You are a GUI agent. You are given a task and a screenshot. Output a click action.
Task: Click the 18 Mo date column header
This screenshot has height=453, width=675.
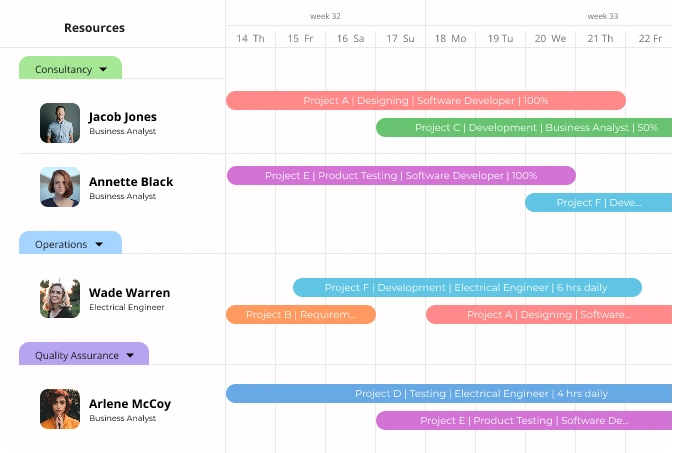(450, 38)
